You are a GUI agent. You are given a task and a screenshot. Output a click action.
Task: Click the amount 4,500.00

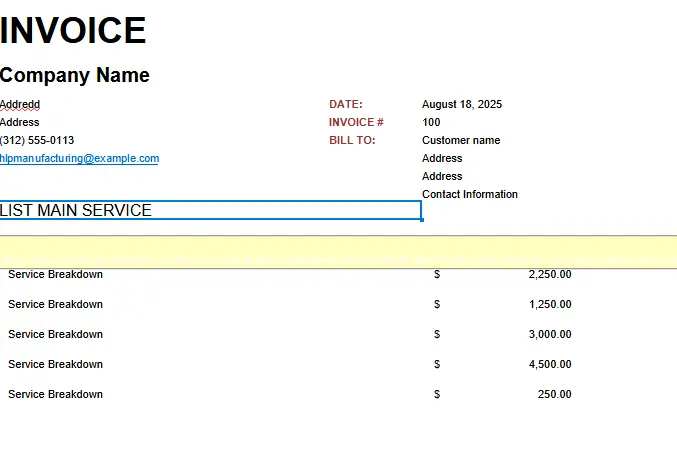point(550,364)
